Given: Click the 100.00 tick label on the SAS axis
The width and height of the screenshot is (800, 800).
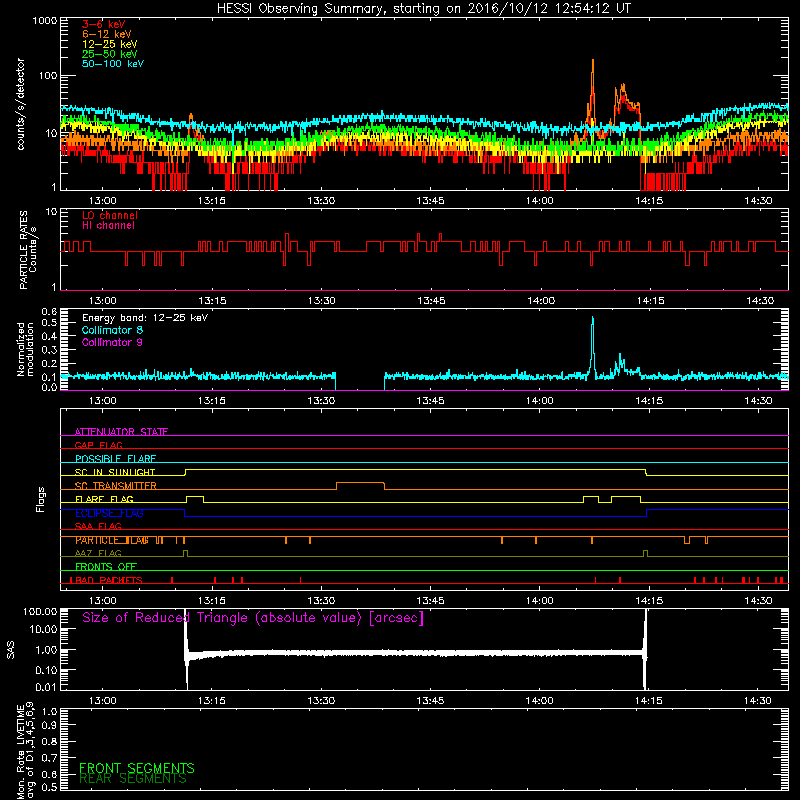Looking at the screenshot, I should (40, 611).
